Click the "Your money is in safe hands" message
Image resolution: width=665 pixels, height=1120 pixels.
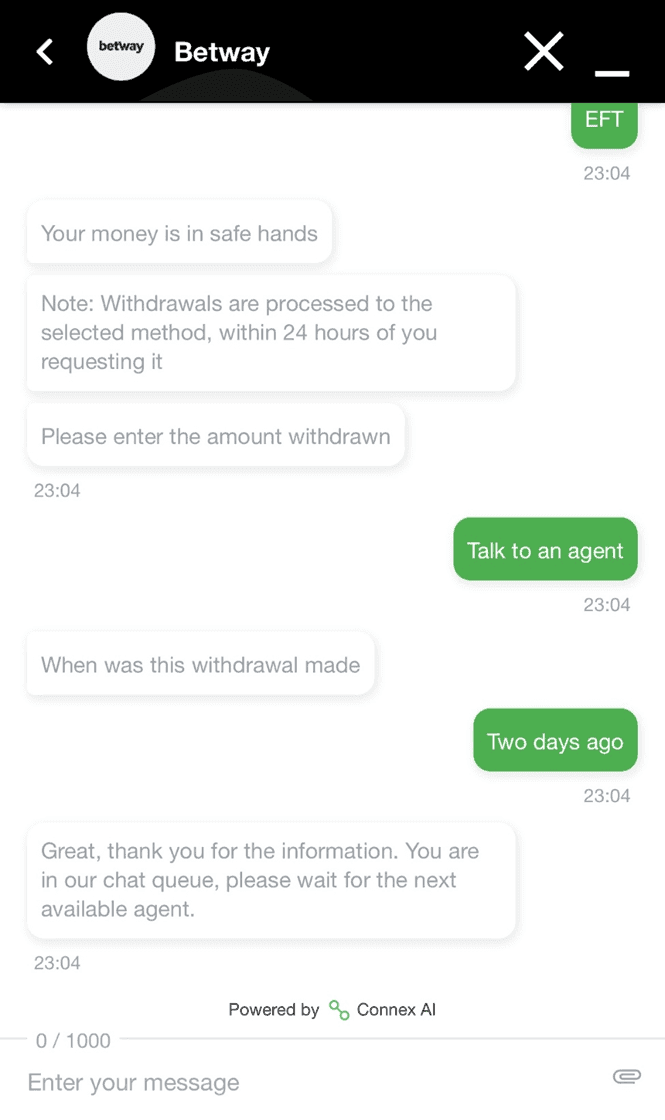pos(179,234)
